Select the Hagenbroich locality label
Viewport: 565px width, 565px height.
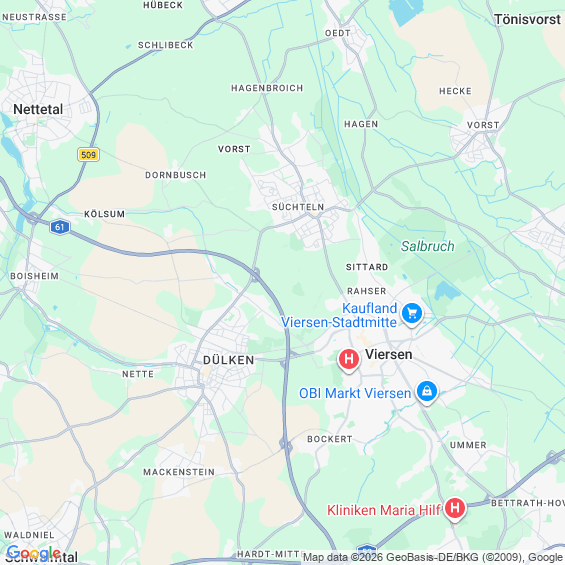267,88
